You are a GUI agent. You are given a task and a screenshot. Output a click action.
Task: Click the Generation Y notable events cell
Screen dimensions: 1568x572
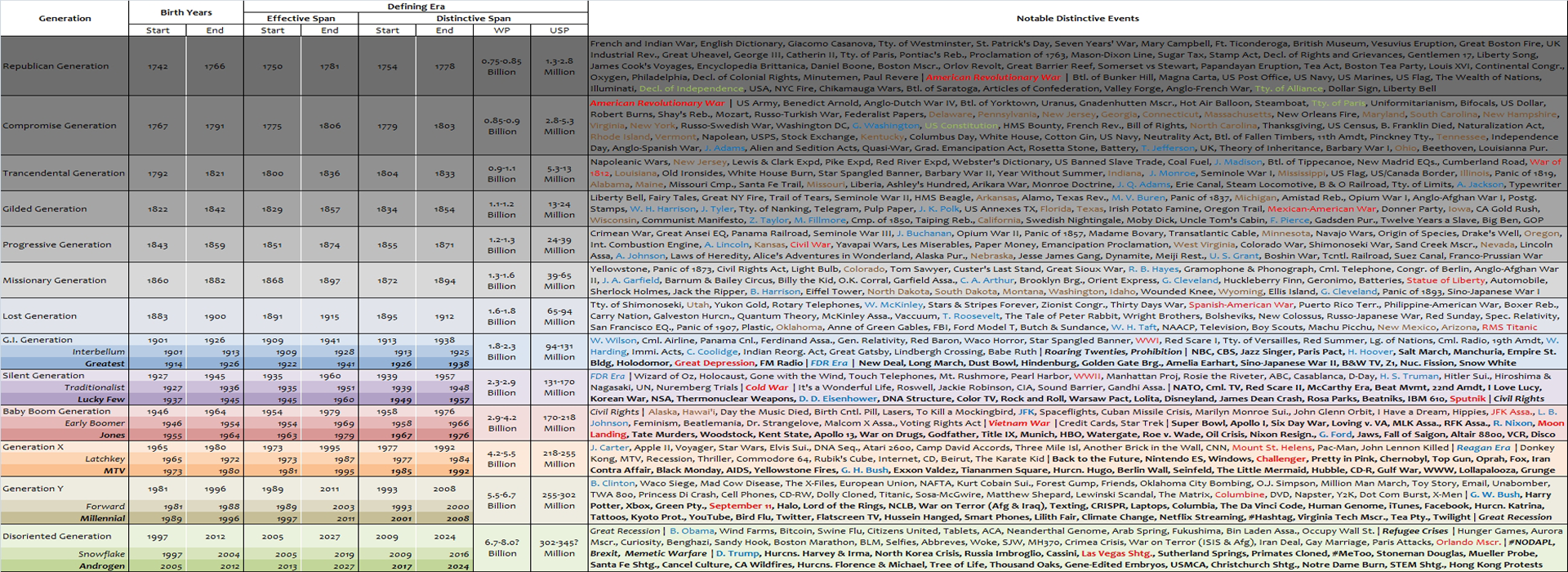click(x=1077, y=500)
